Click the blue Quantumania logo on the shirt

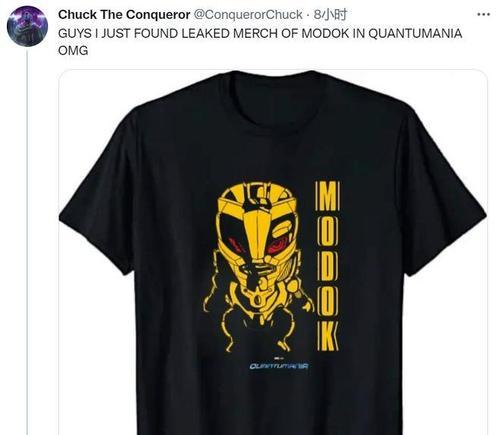279,366
